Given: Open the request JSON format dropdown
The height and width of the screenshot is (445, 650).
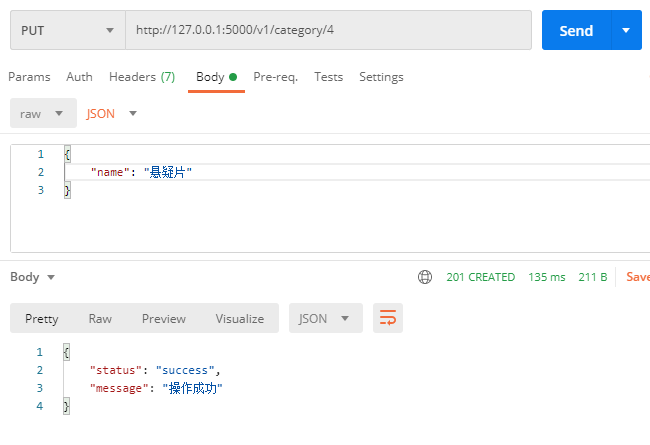Looking at the screenshot, I should pos(112,113).
